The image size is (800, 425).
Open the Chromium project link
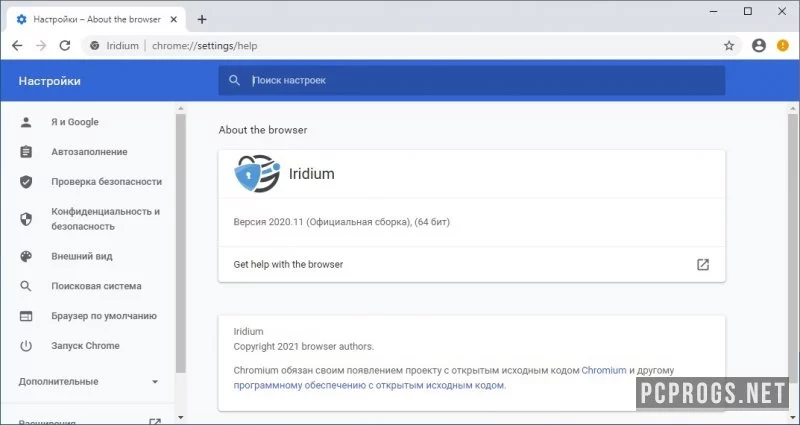pos(604,370)
